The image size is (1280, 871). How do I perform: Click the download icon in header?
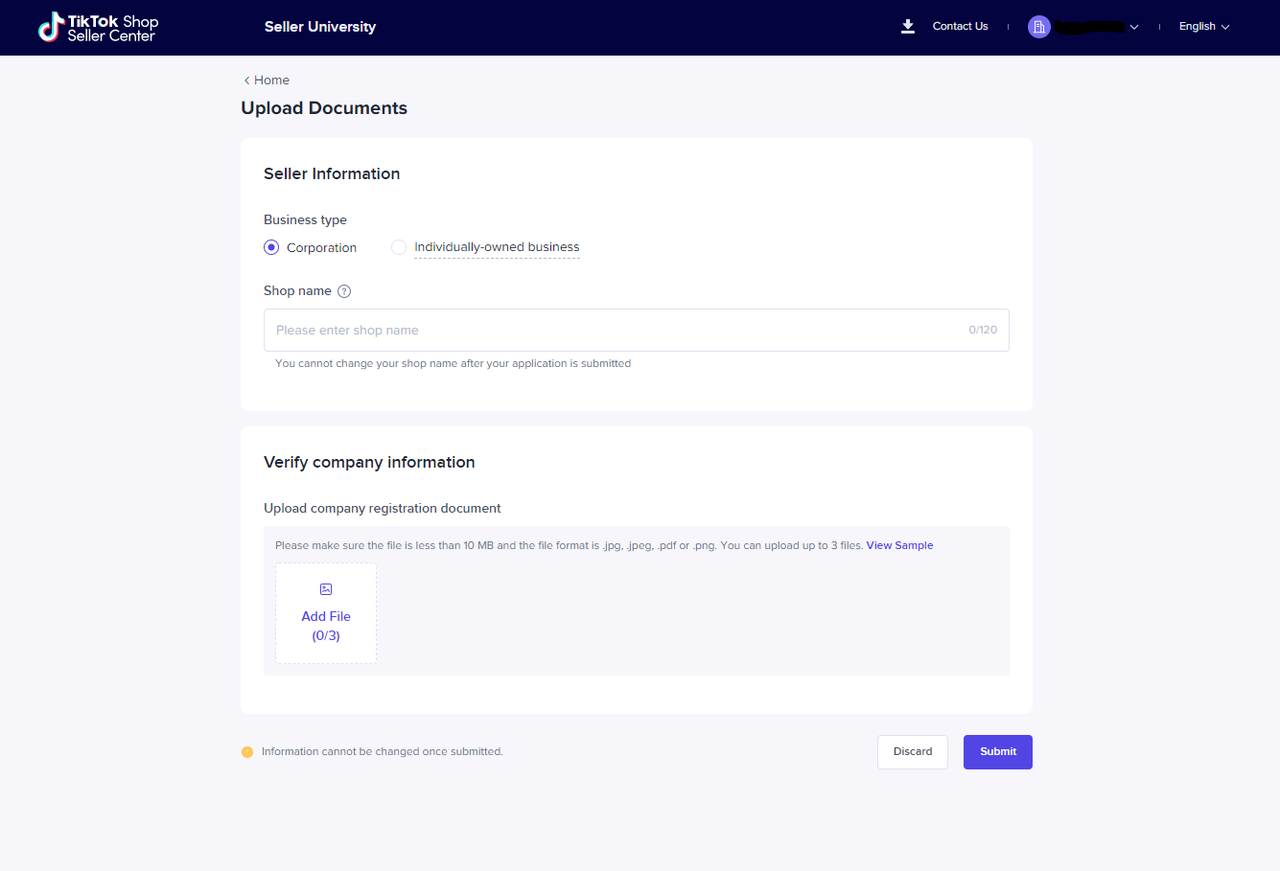[908, 27]
